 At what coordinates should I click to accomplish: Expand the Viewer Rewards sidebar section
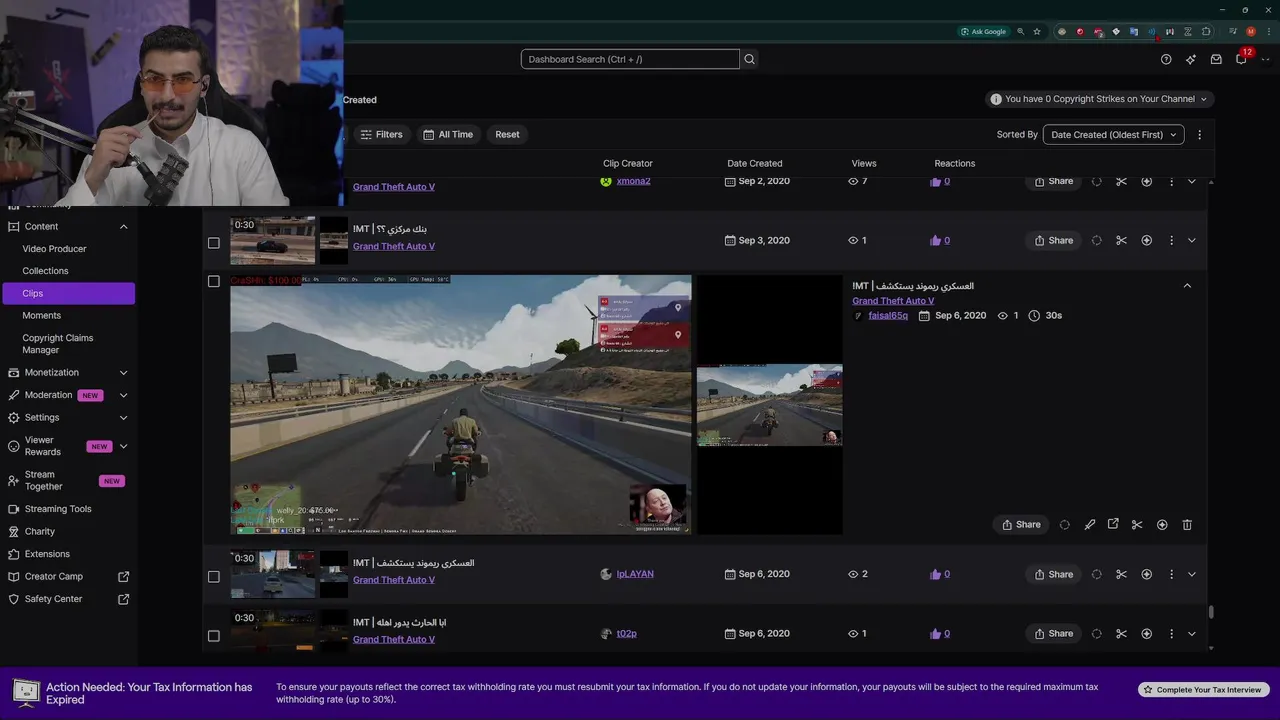124,446
